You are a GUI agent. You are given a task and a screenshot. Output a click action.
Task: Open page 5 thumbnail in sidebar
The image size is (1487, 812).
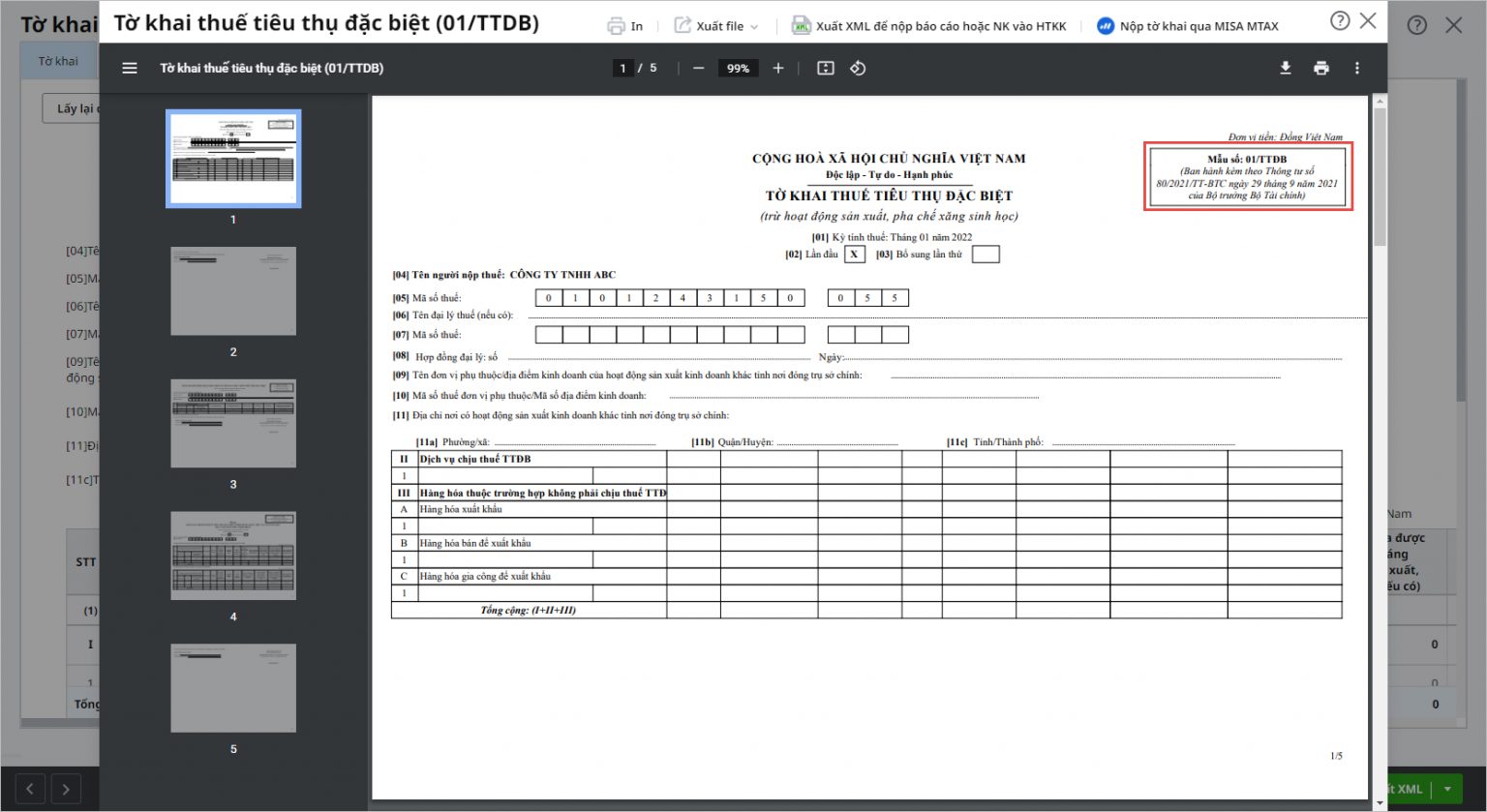click(233, 688)
